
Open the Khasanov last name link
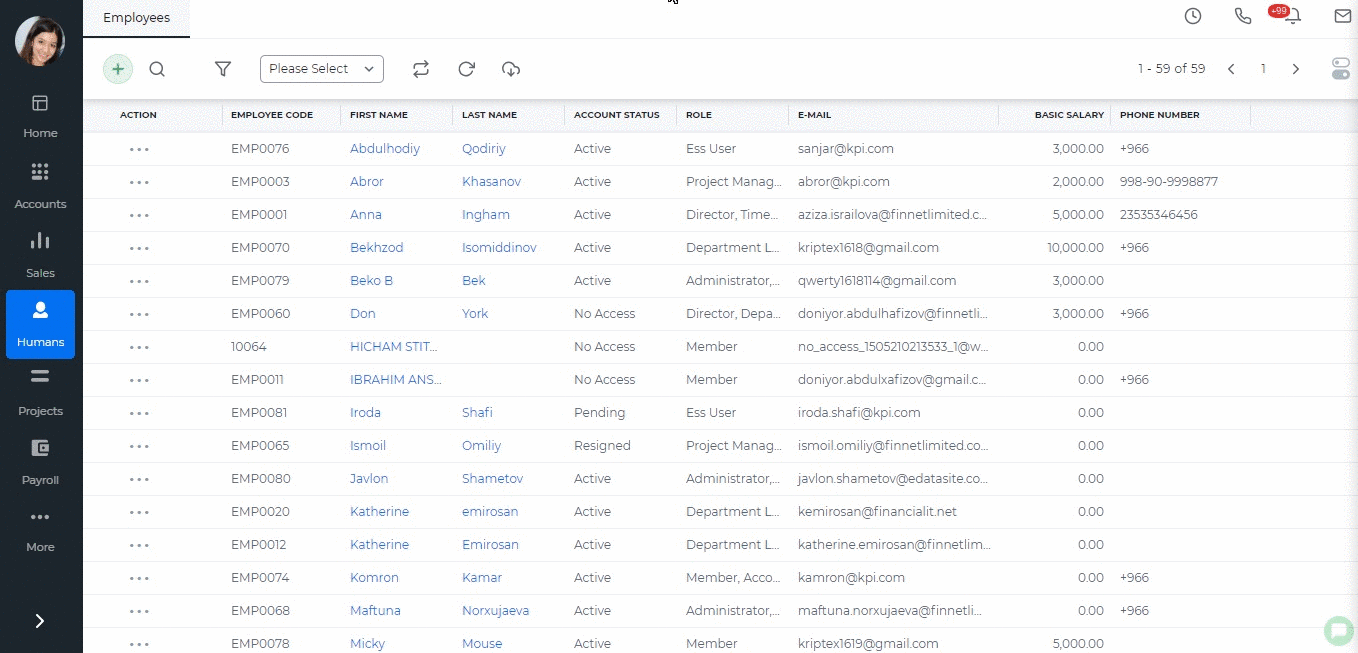click(491, 182)
